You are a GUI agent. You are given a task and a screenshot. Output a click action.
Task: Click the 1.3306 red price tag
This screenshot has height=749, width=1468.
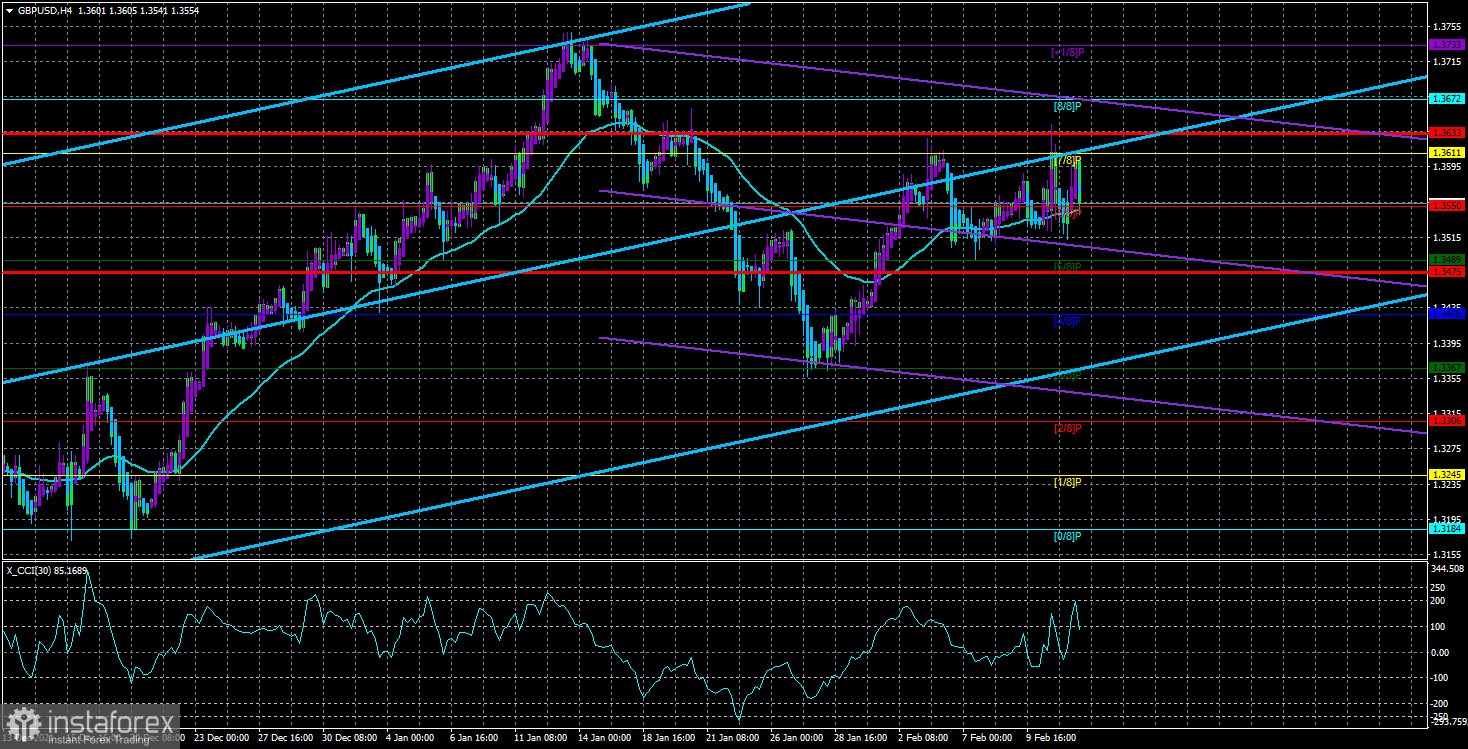pos(1447,421)
